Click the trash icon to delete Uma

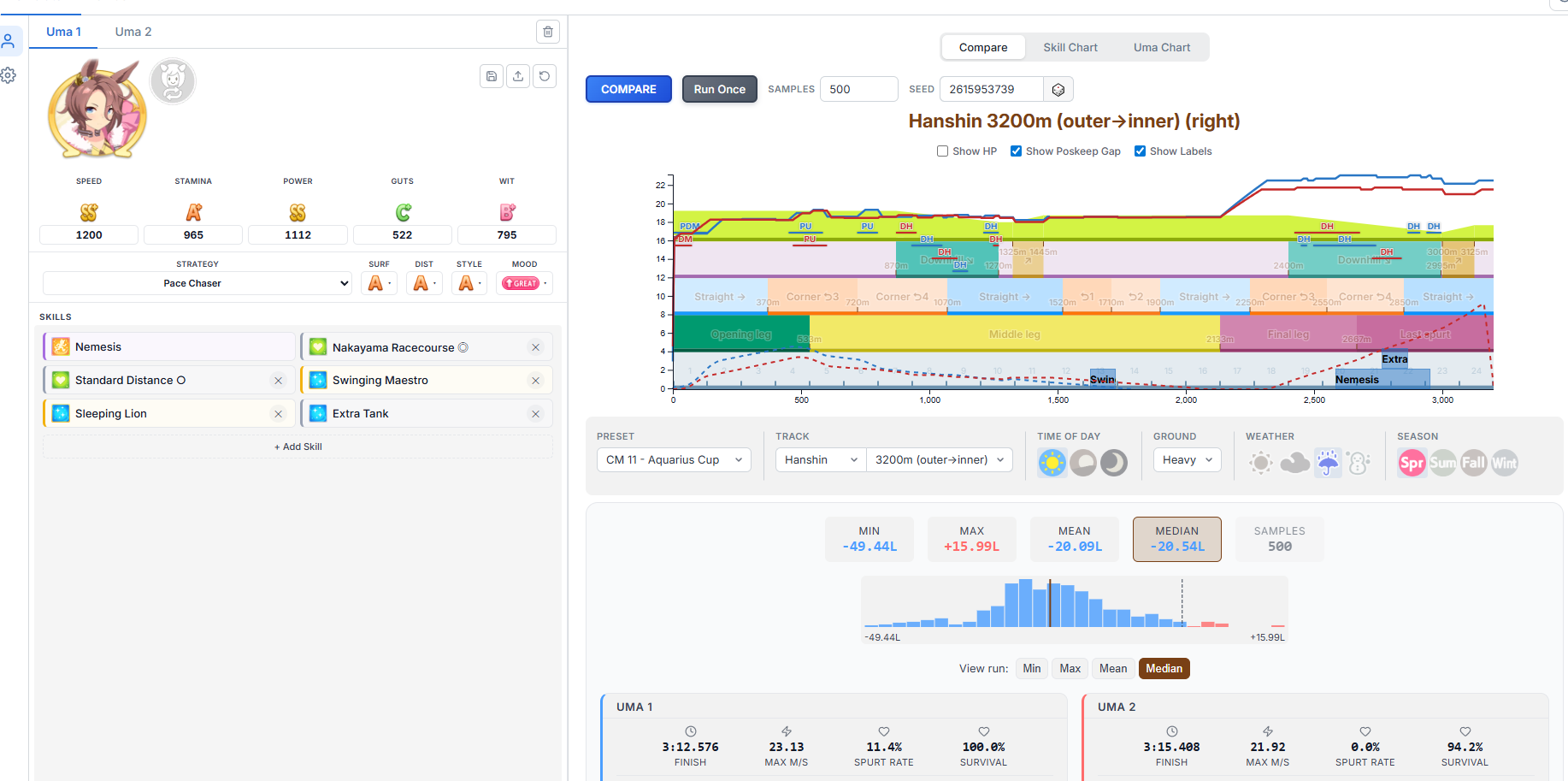[x=548, y=32]
